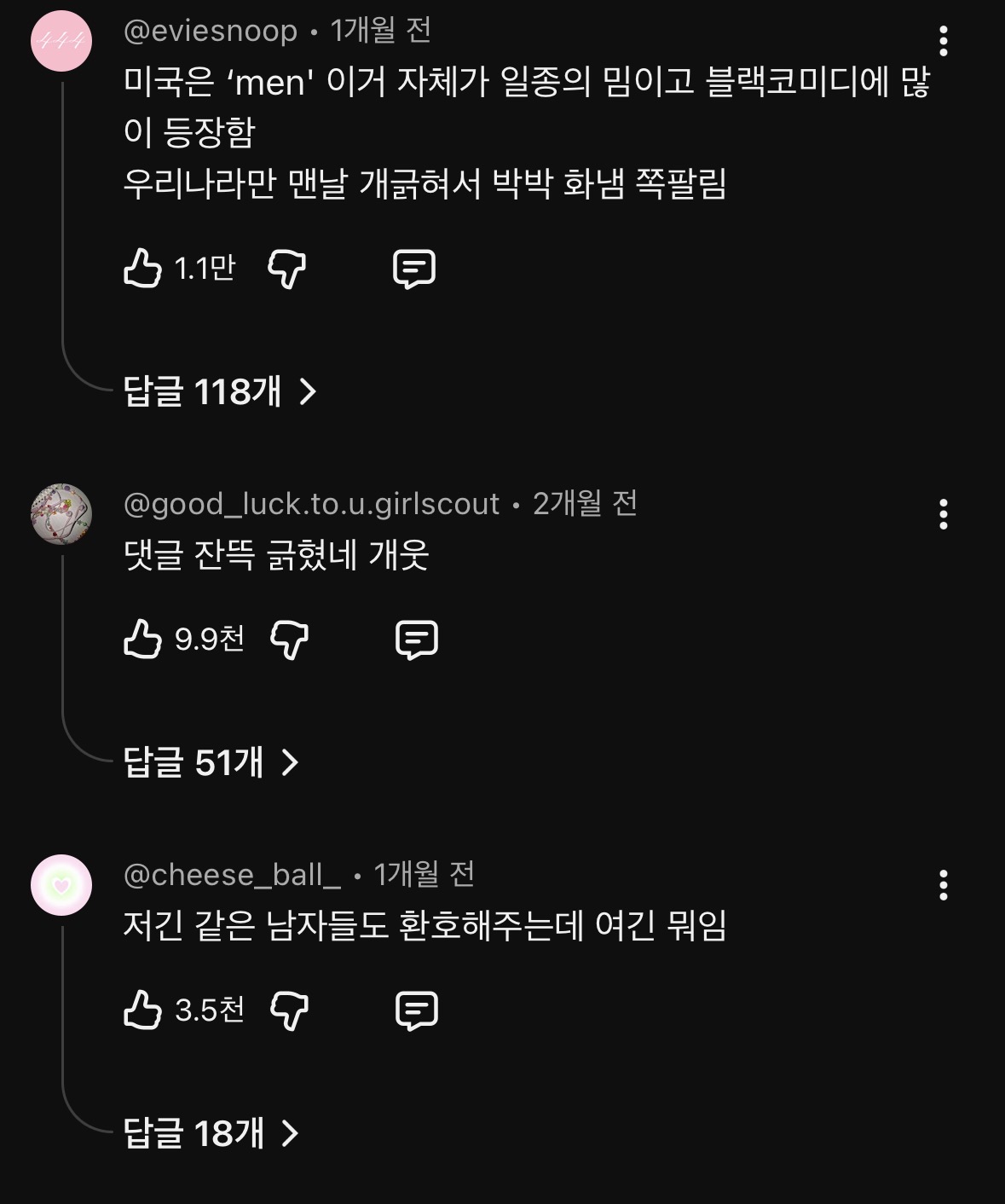Tap the pink @eviesnoop avatar
This screenshot has width=1005, height=1204.
pyautogui.click(x=61, y=41)
